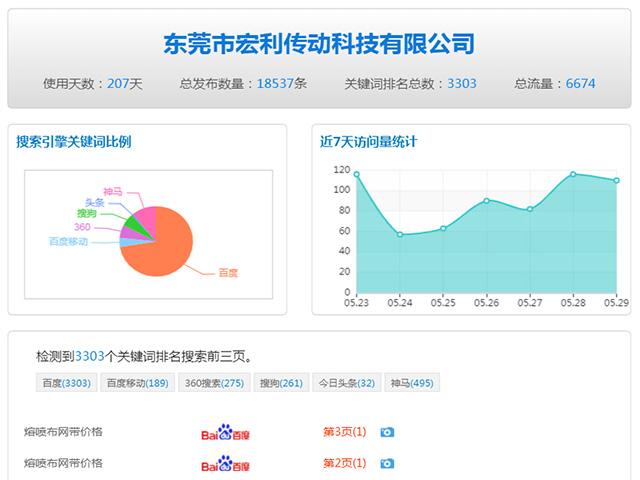Click the 05.24 data point on the line chart
The height and width of the screenshot is (480, 640).
tap(400, 234)
